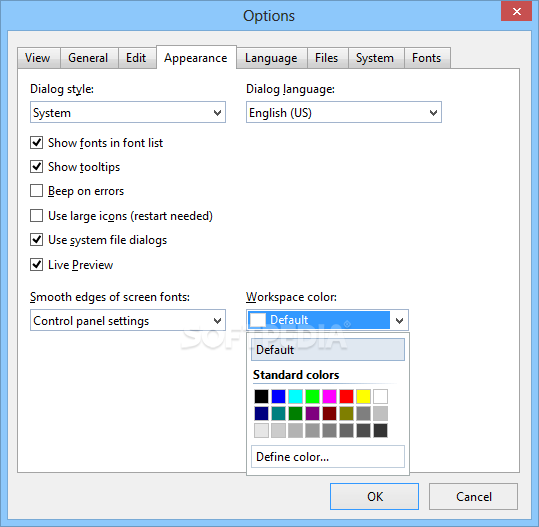Viewport: 539px width, 527px height.
Task: Pick the teal color swatch
Action: point(278,414)
